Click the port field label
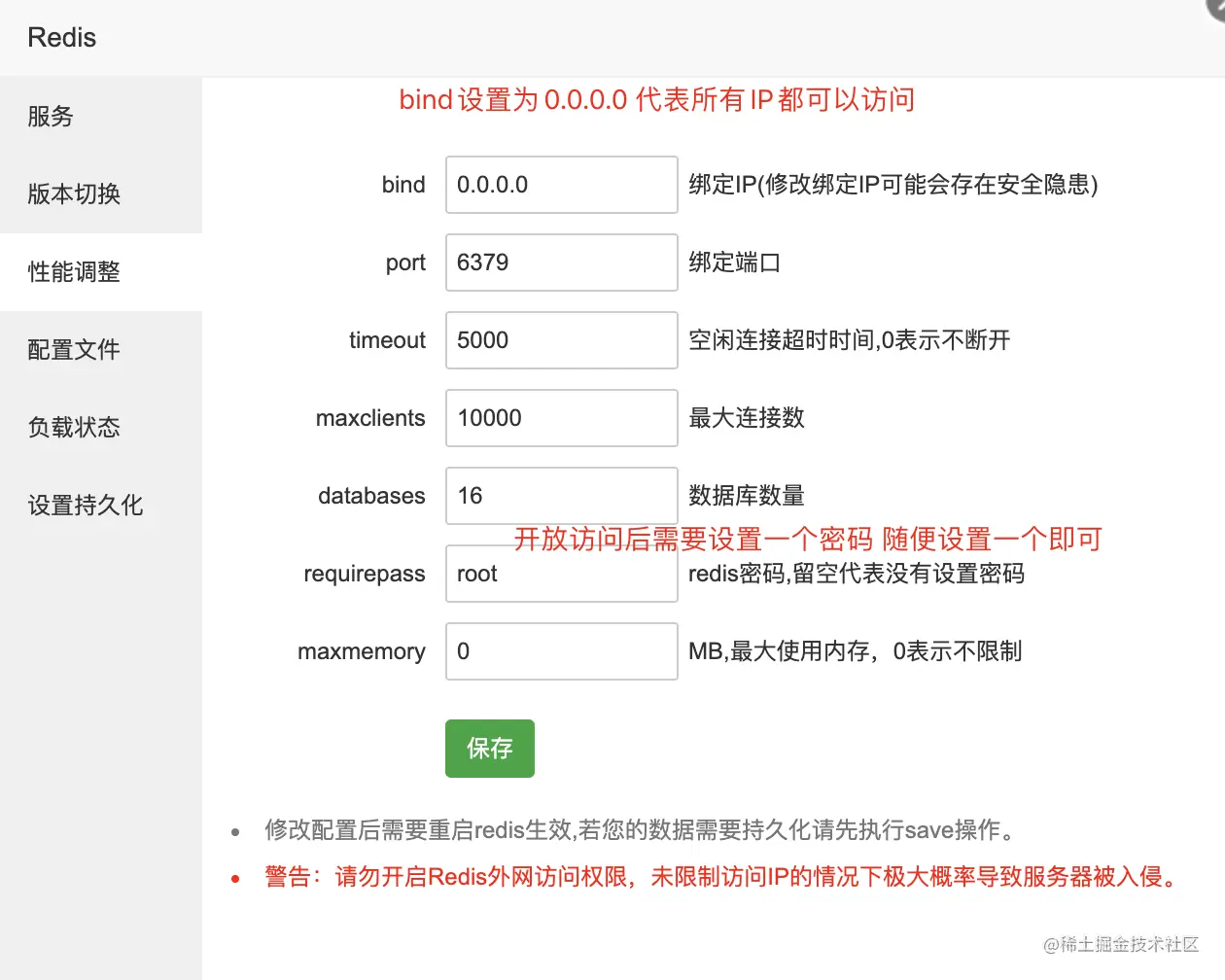 (x=405, y=263)
